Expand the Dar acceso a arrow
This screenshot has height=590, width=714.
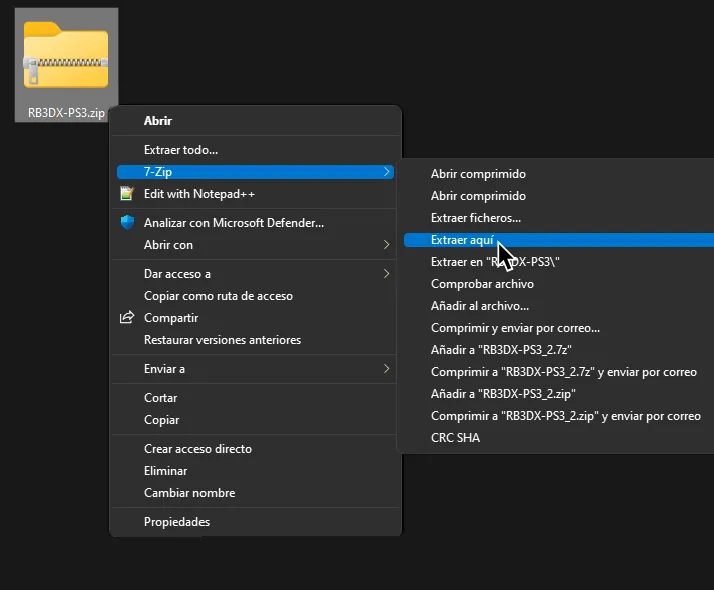[386, 274]
